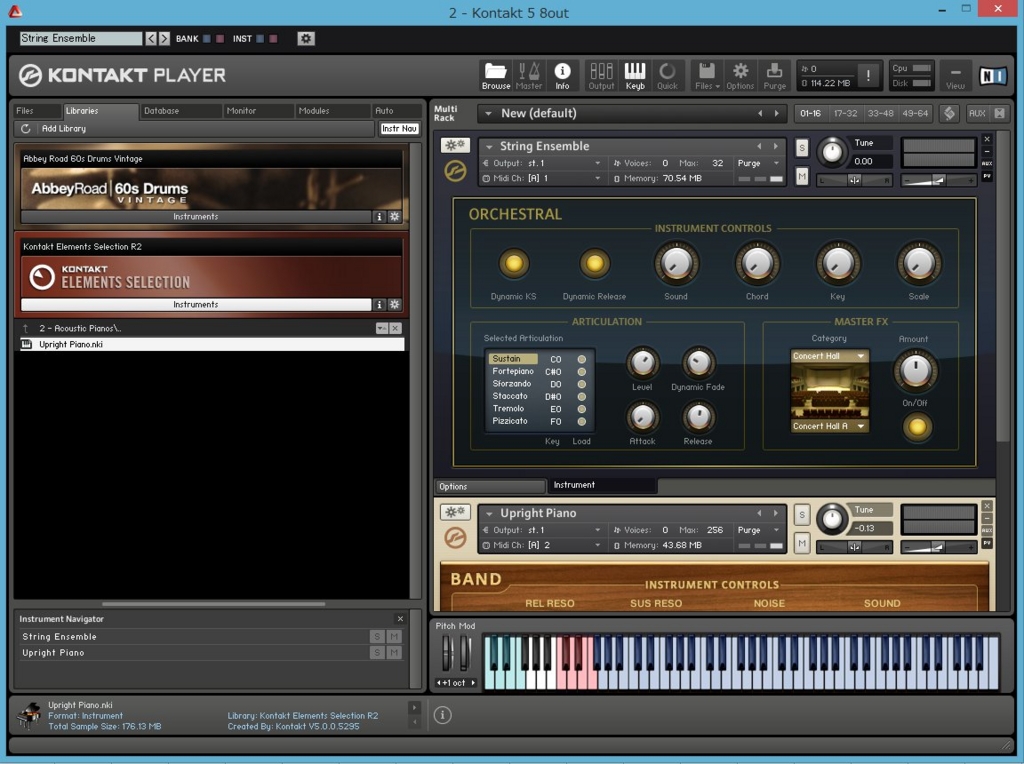Open the Options gear in Kontakt toolbar
Viewport: 1024px width, 764px height.
(740, 76)
